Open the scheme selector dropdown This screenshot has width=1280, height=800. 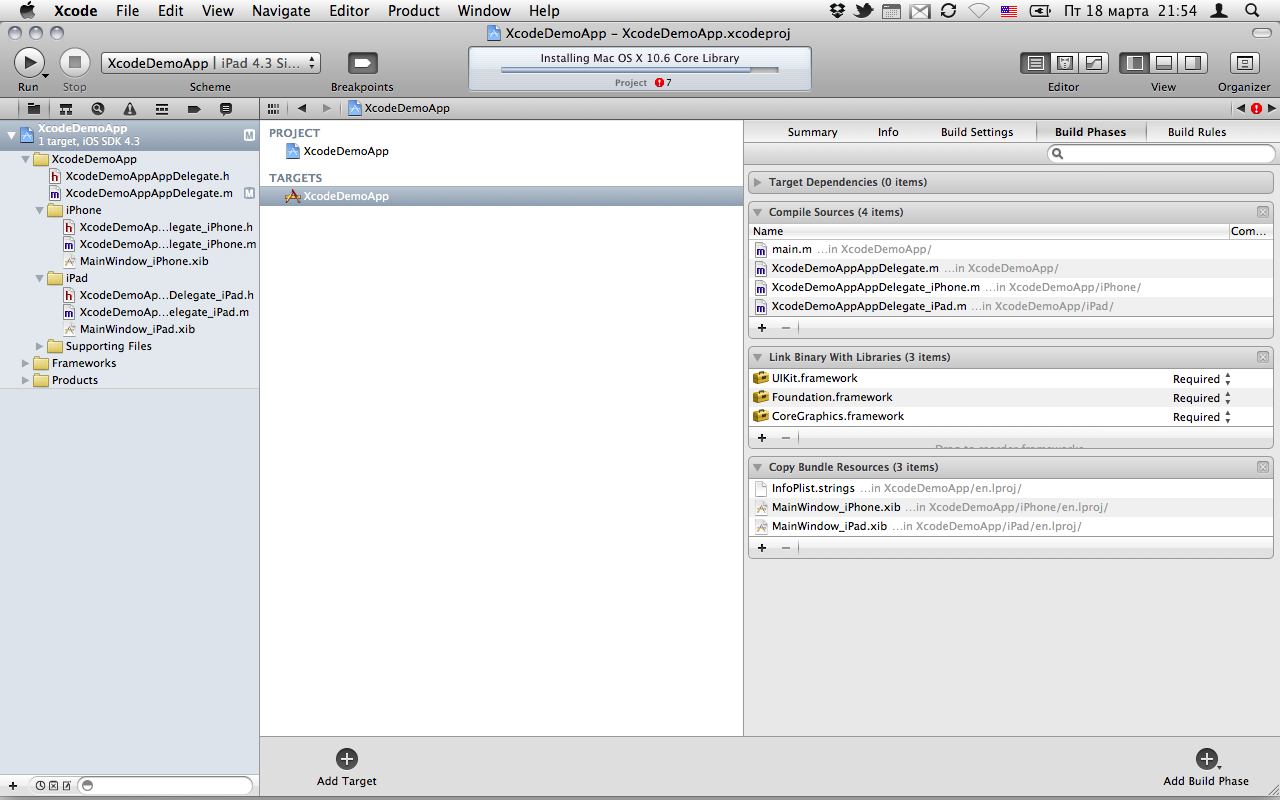tap(210, 63)
